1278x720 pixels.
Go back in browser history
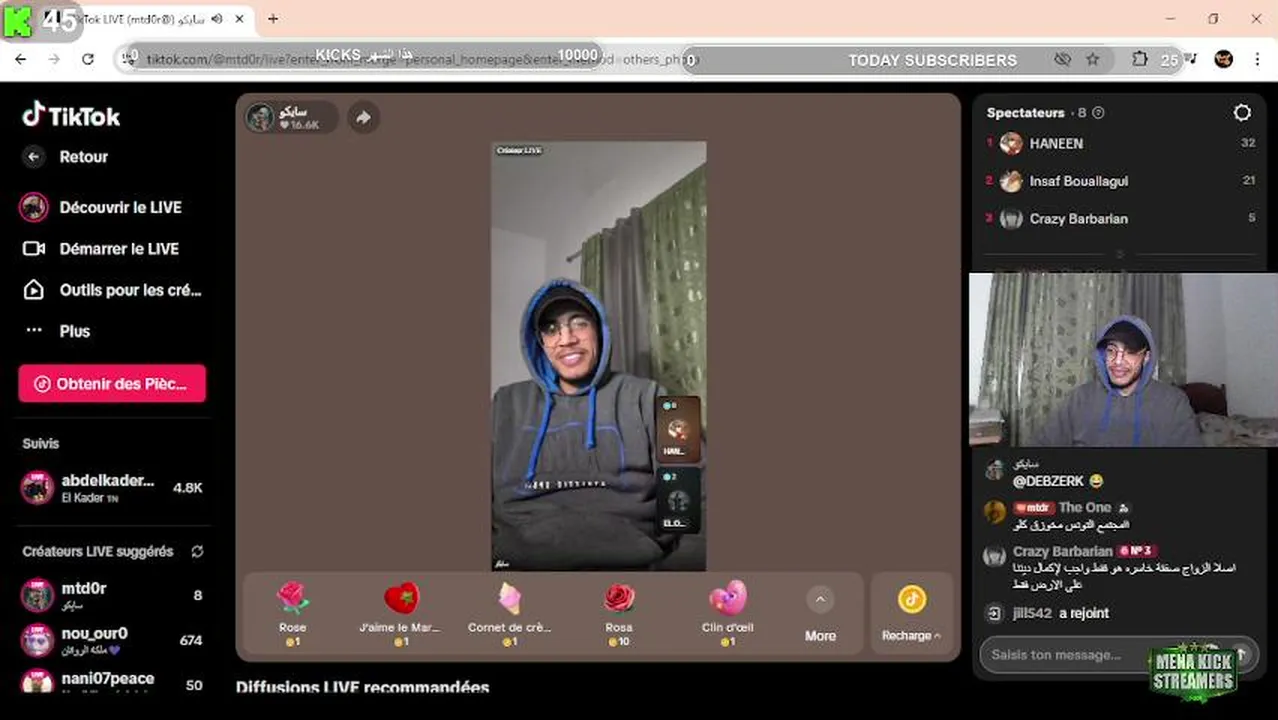pyautogui.click(x=20, y=60)
